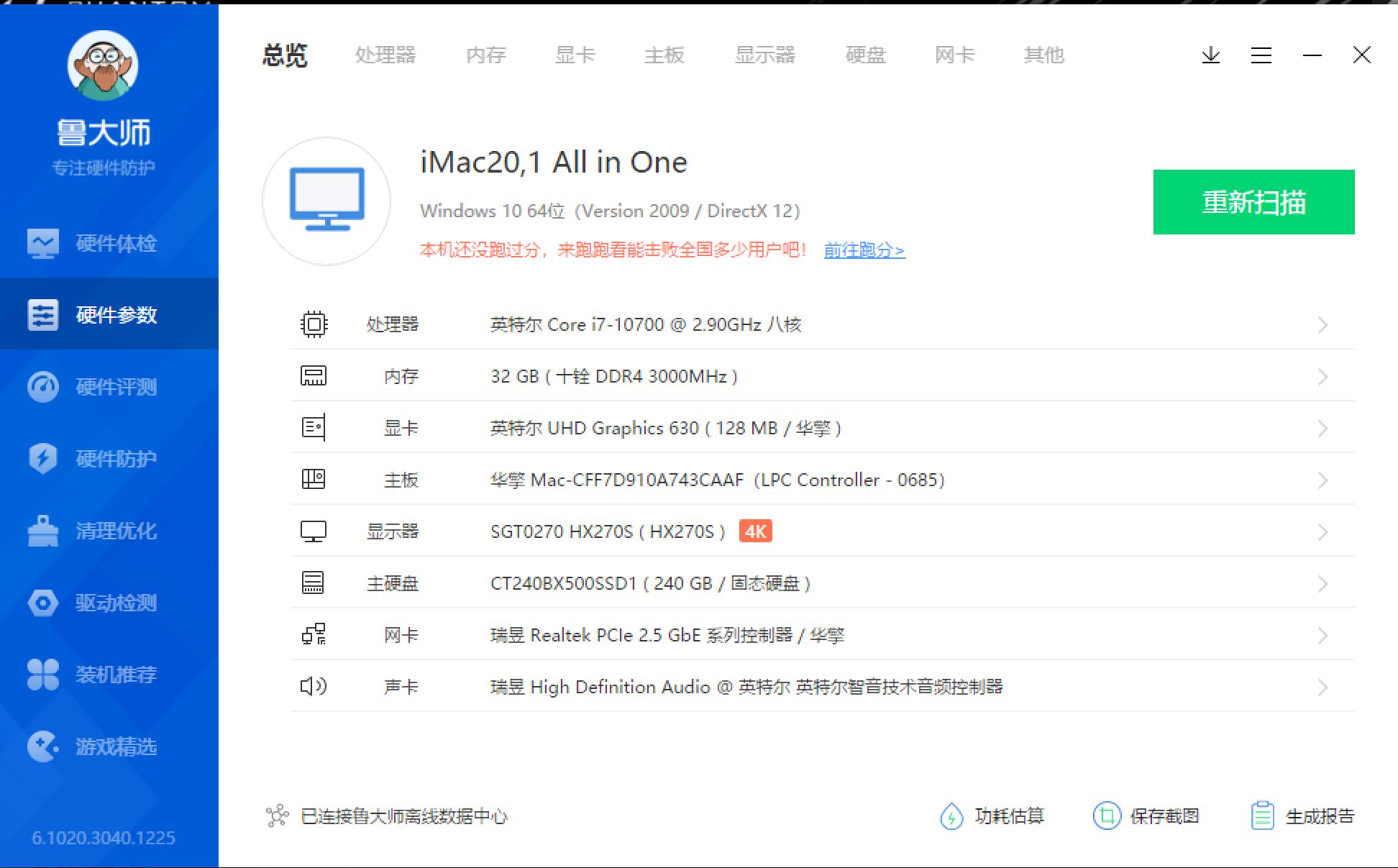The width and height of the screenshot is (1398, 868).
Task: Select 硬件参数 sidebar item
Action: point(109,314)
